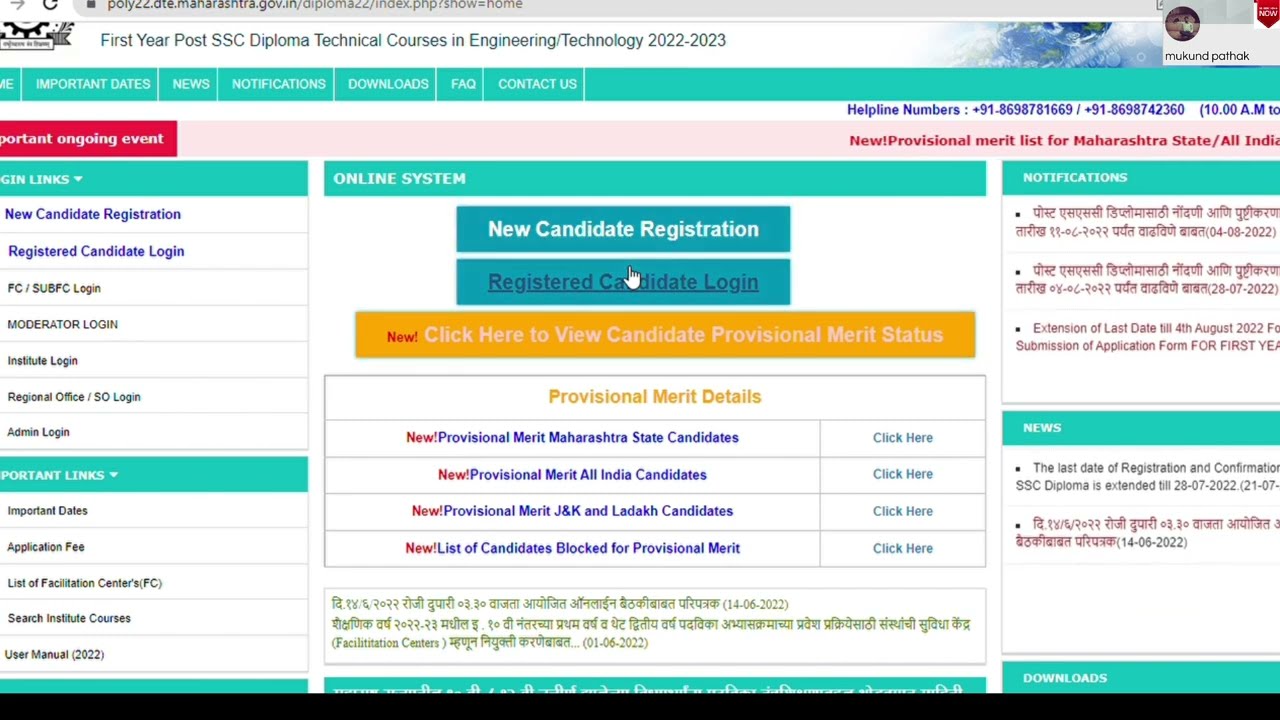
Task: Open Registered Candidate Login sidebar link
Action: (x=96, y=251)
